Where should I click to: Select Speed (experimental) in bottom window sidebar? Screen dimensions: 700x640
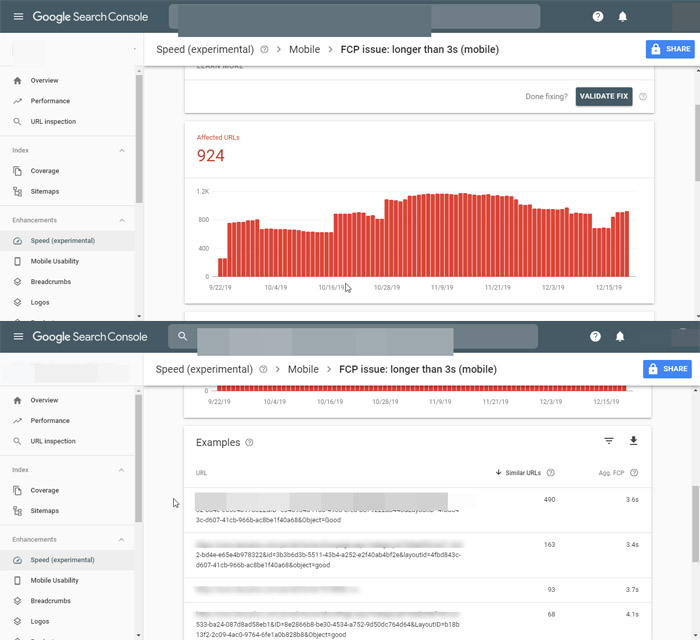(x=67, y=560)
